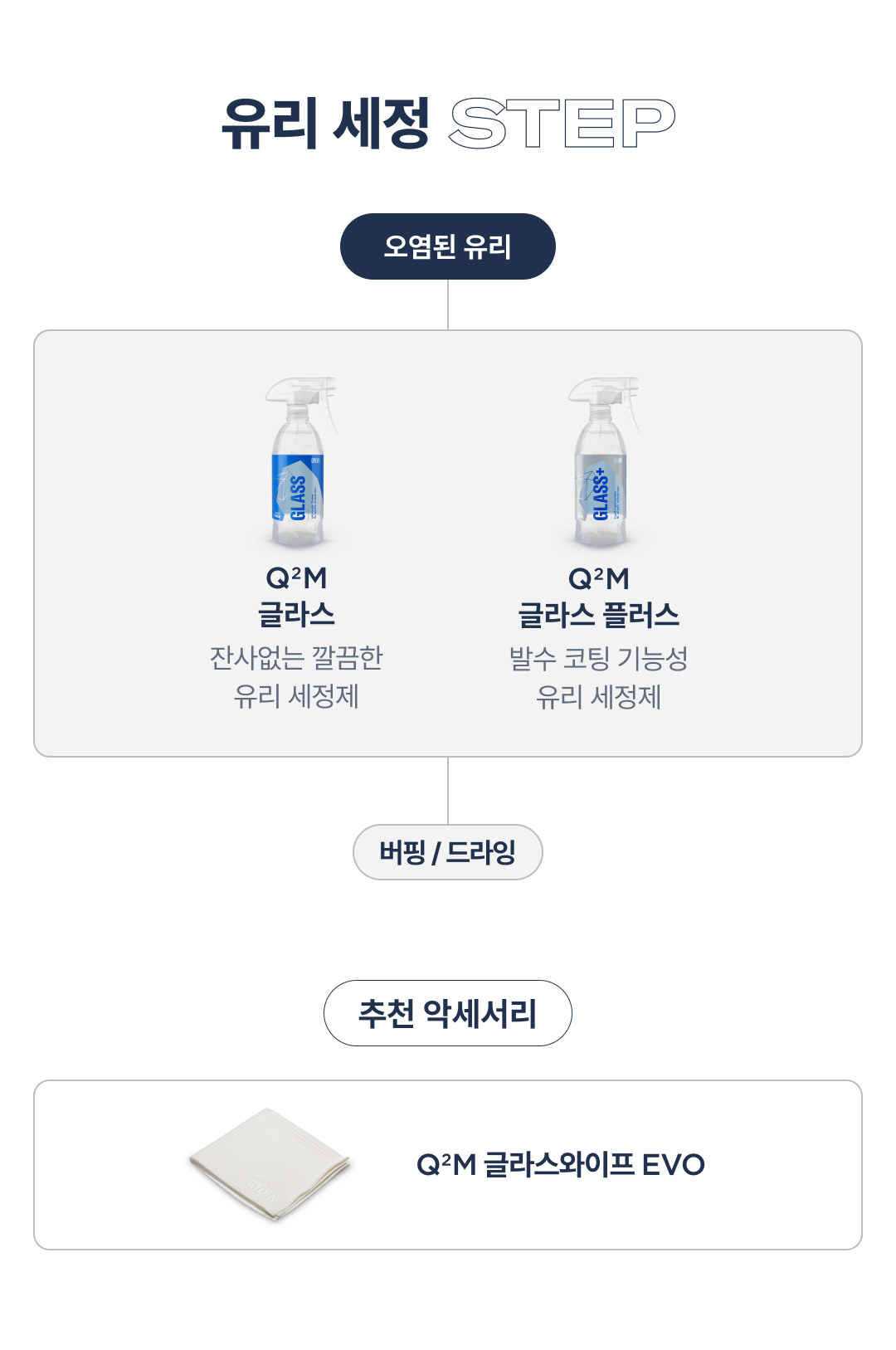
Task: Click the Q²M 글라스 product title
Action: 296,597
